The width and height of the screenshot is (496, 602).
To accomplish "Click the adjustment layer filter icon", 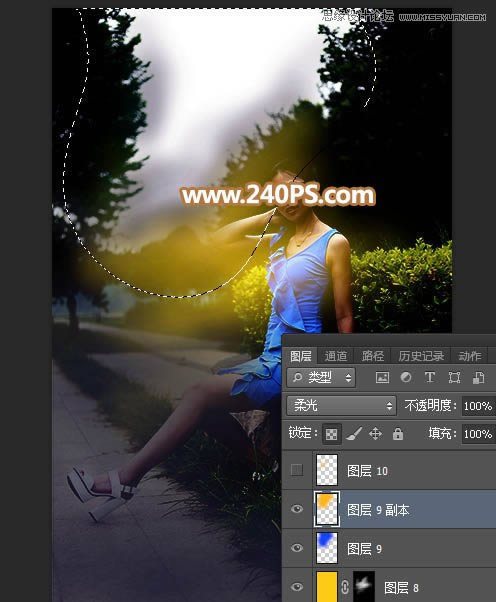I will click(406, 377).
